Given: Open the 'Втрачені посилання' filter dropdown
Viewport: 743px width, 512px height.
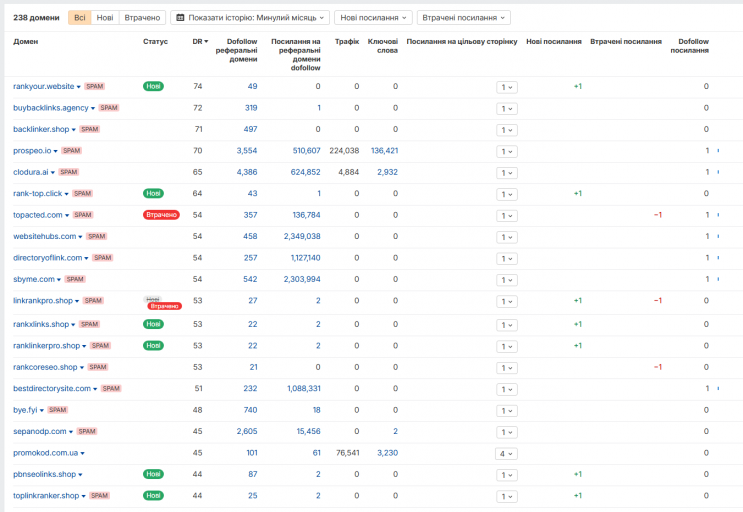Looking at the screenshot, I should click(x=463, y=18).
